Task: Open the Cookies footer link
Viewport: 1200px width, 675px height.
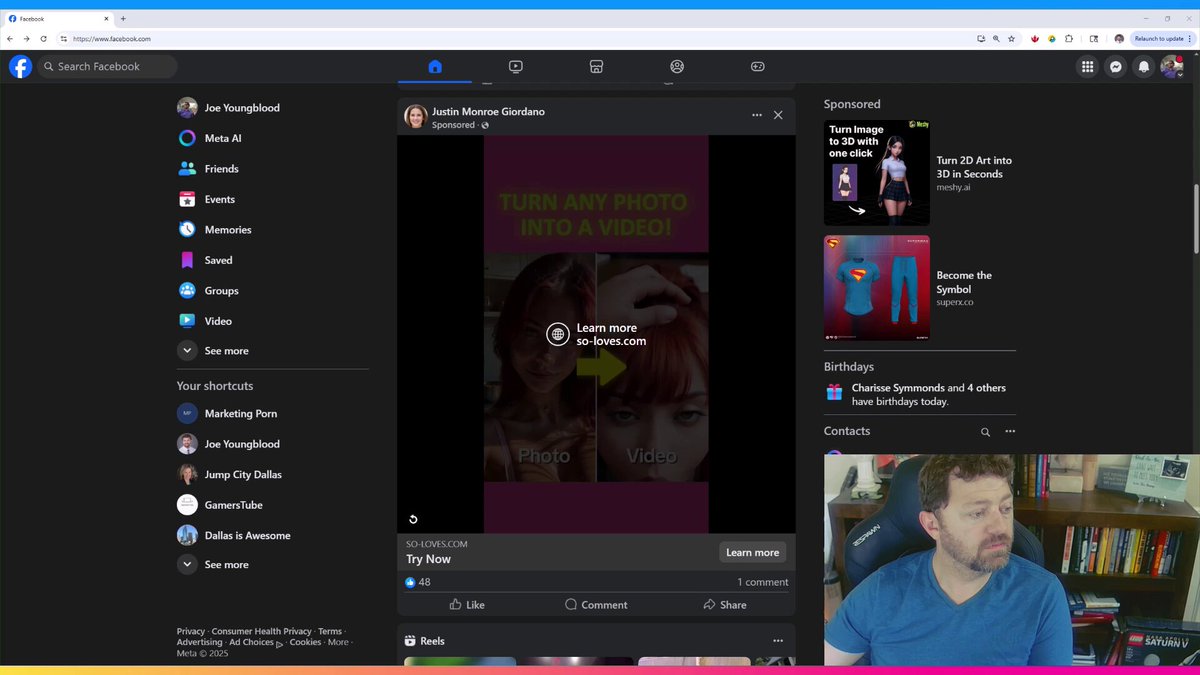Action: pos(305,643)
